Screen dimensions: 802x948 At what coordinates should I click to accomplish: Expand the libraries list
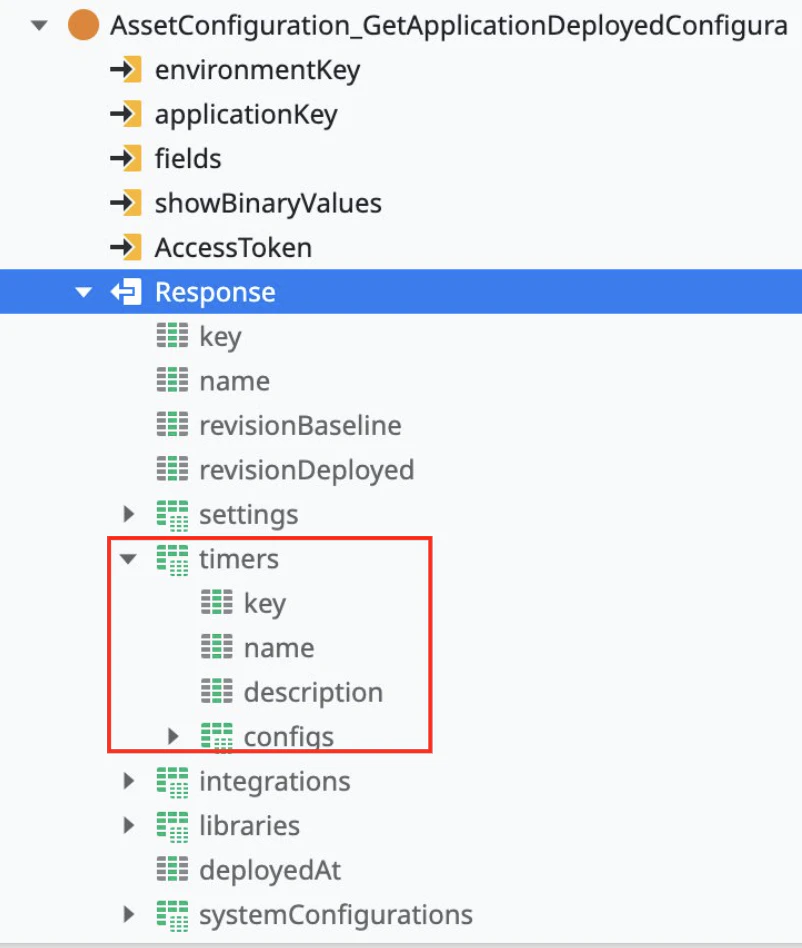[x=129, y=825]
